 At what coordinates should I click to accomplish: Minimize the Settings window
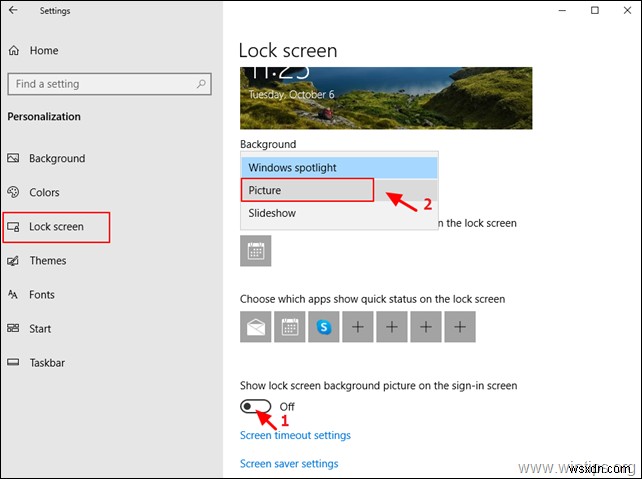pos(563,10)
